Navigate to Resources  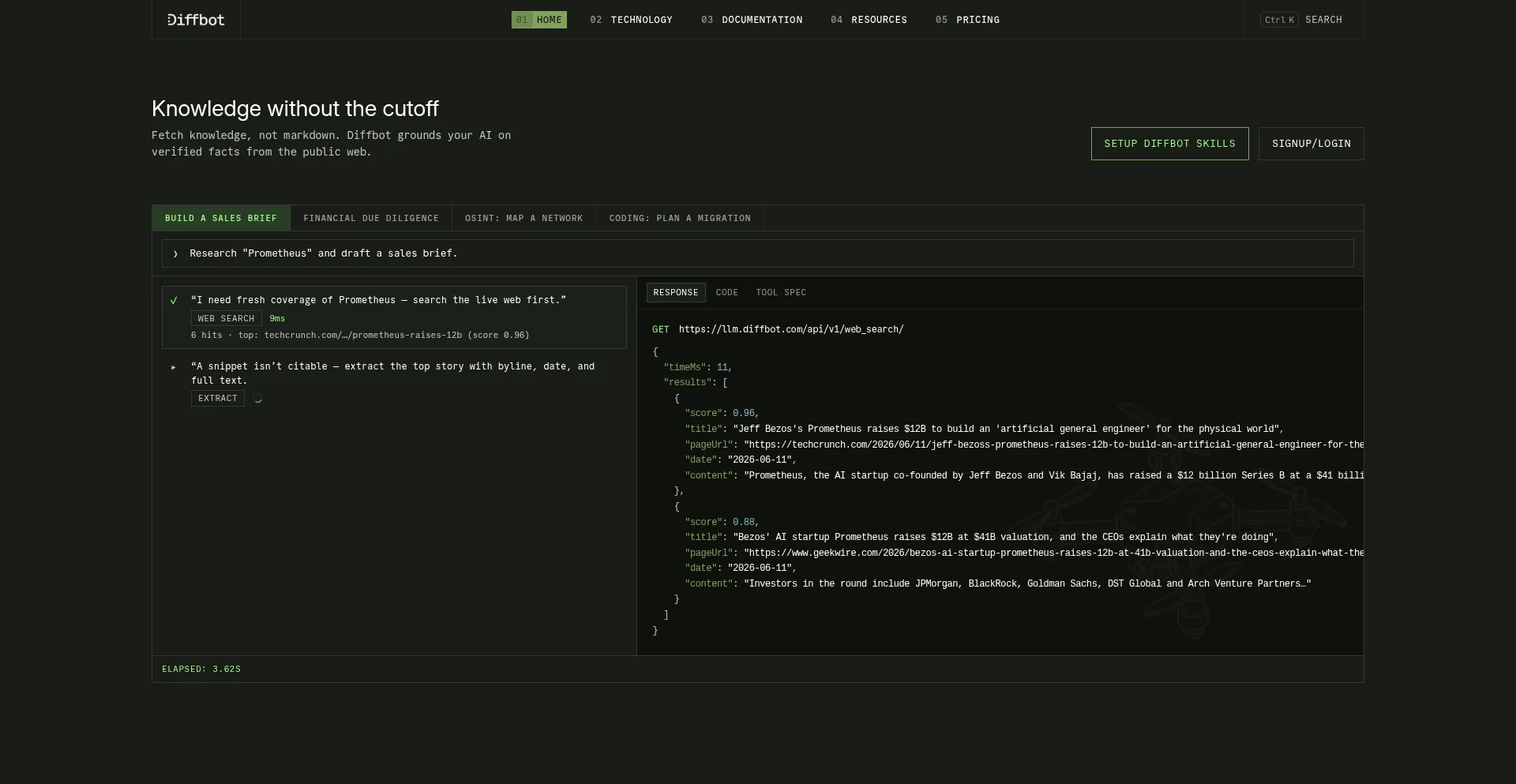(x=869, y=20)
